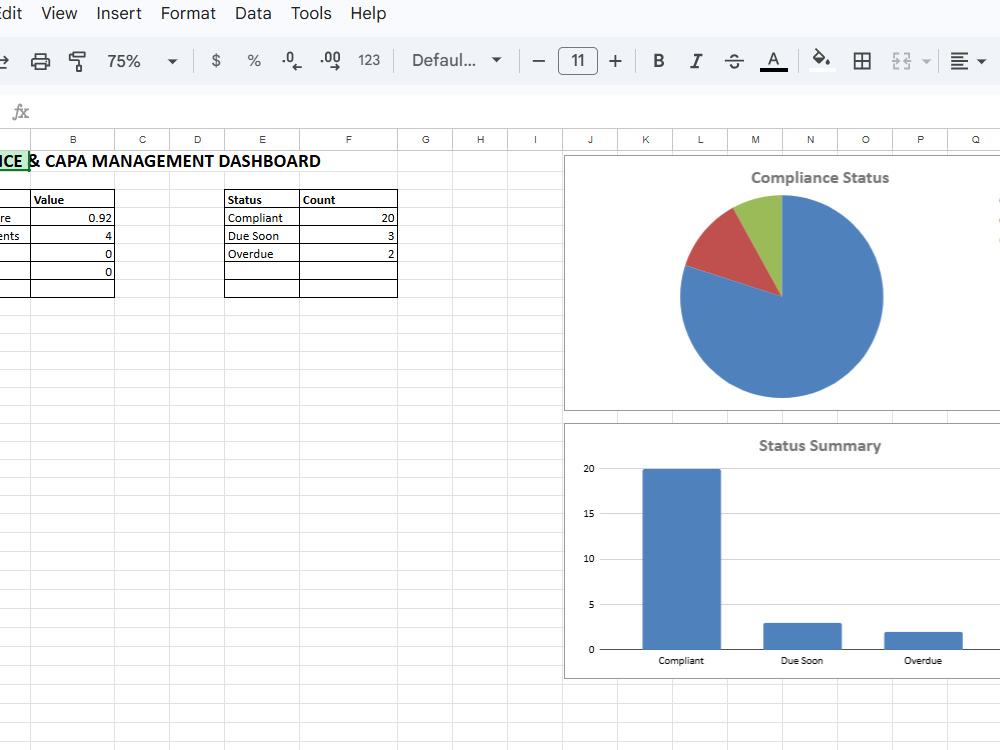This screenshot has height=750, width=1000.
Task: Increase font size with plus button
Action: [x=615, y=61]
